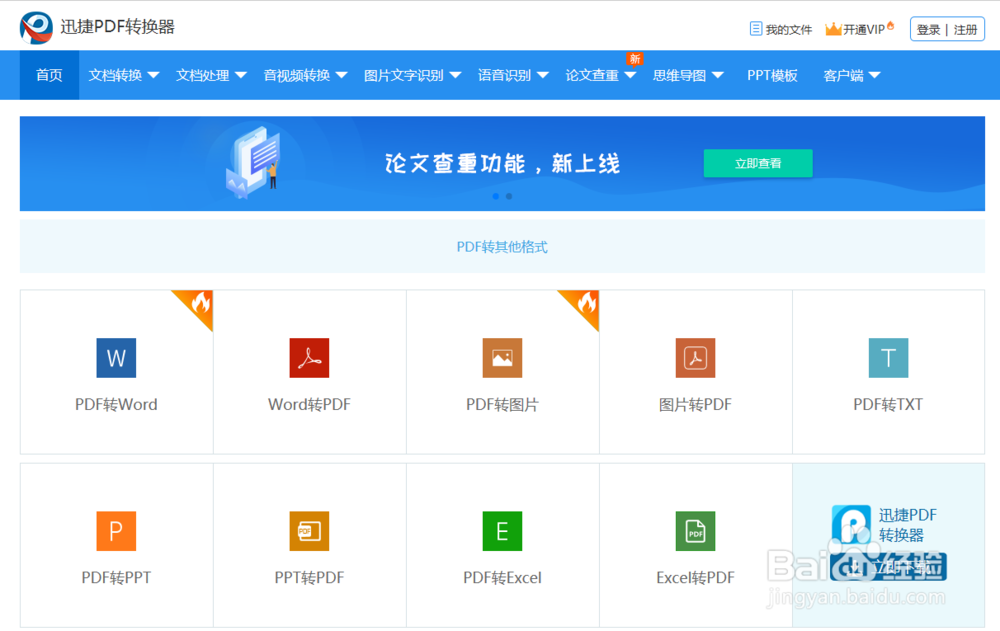Expand the arrow next to 文档转换

(153, 75)
